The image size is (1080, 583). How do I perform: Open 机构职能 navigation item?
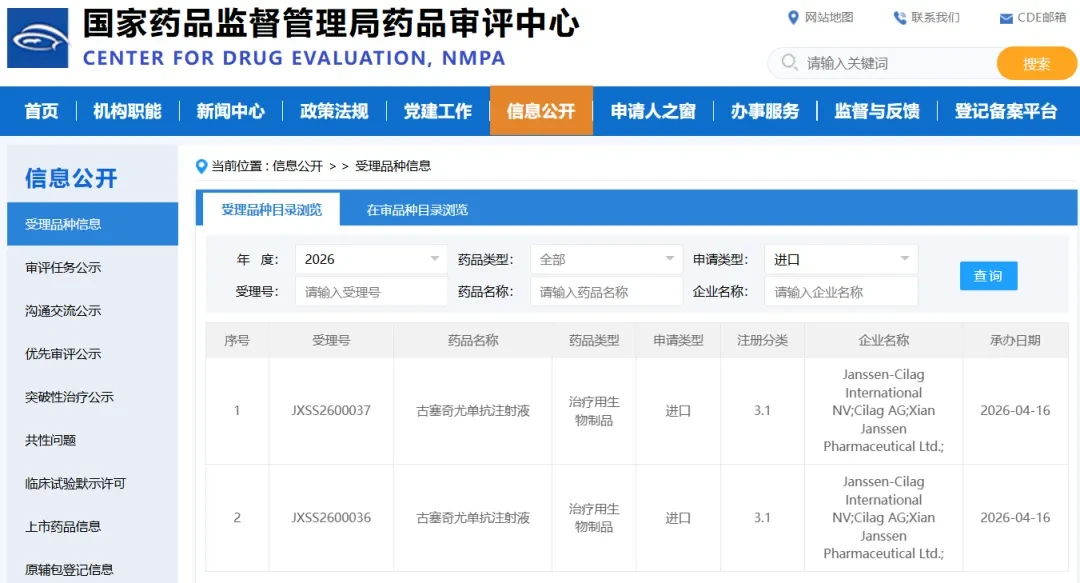click(x=127, y=111)
